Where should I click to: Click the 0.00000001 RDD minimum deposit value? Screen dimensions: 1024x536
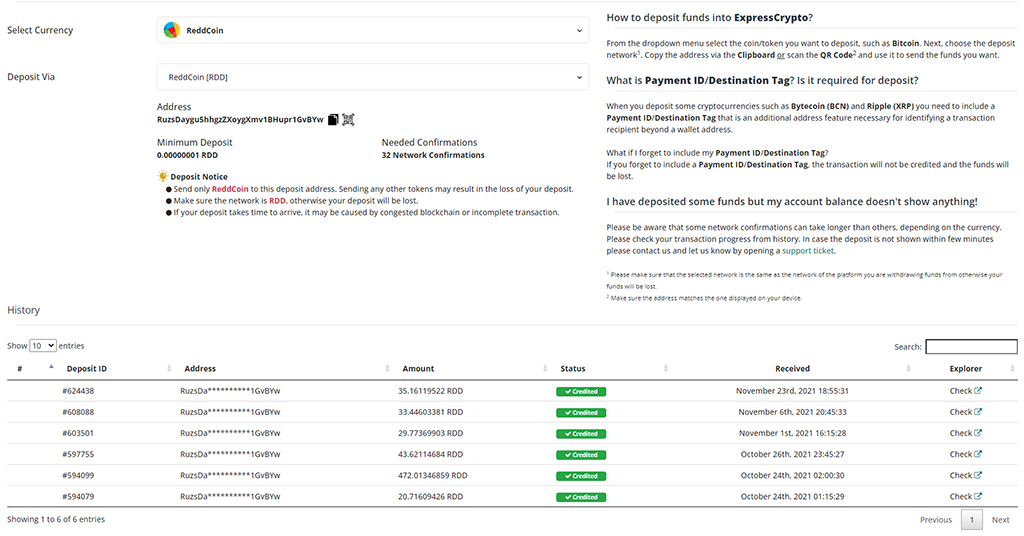pyautogui.click(x=187, y=155)
